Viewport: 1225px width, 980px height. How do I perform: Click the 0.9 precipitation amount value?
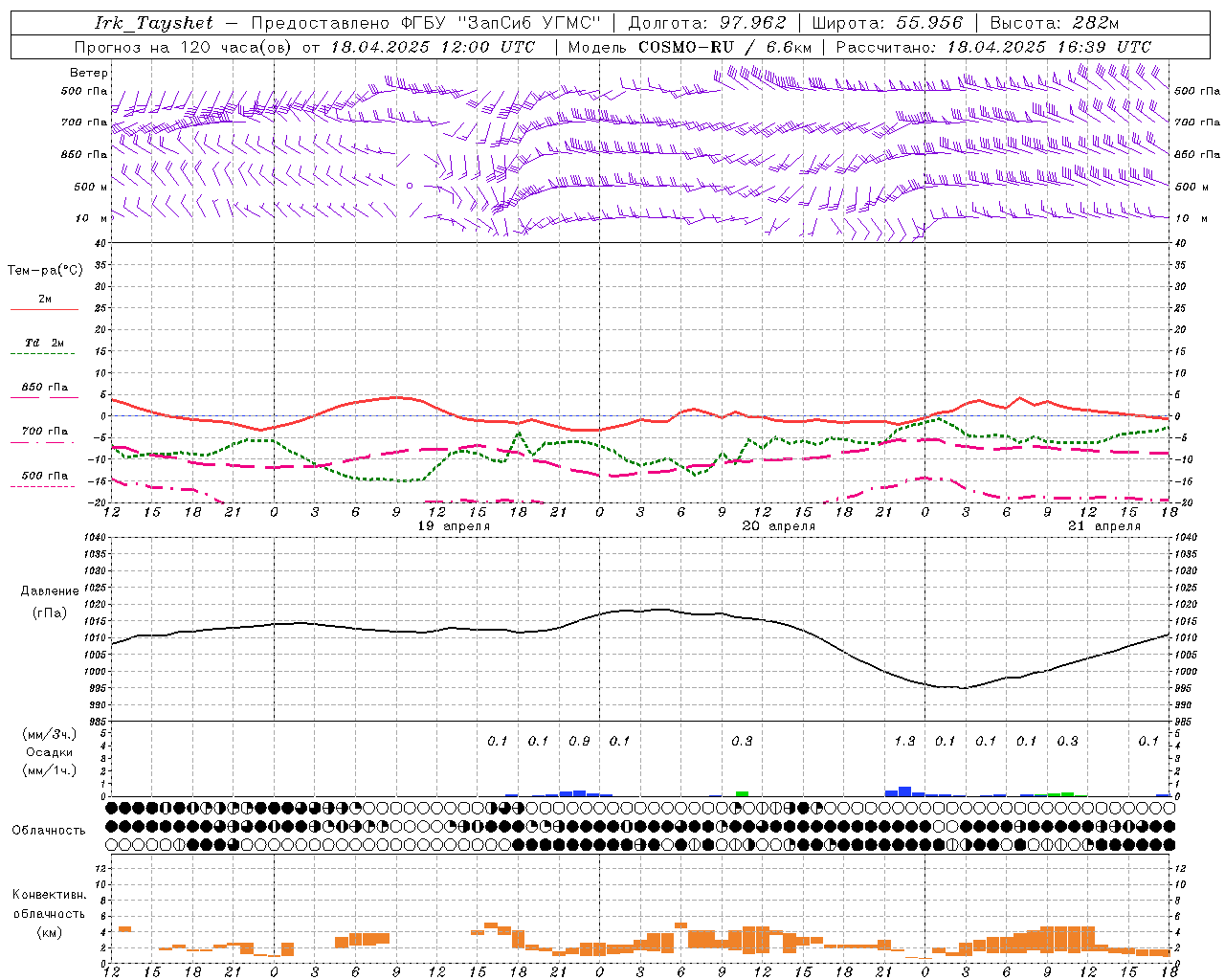(x=579, y=741)
